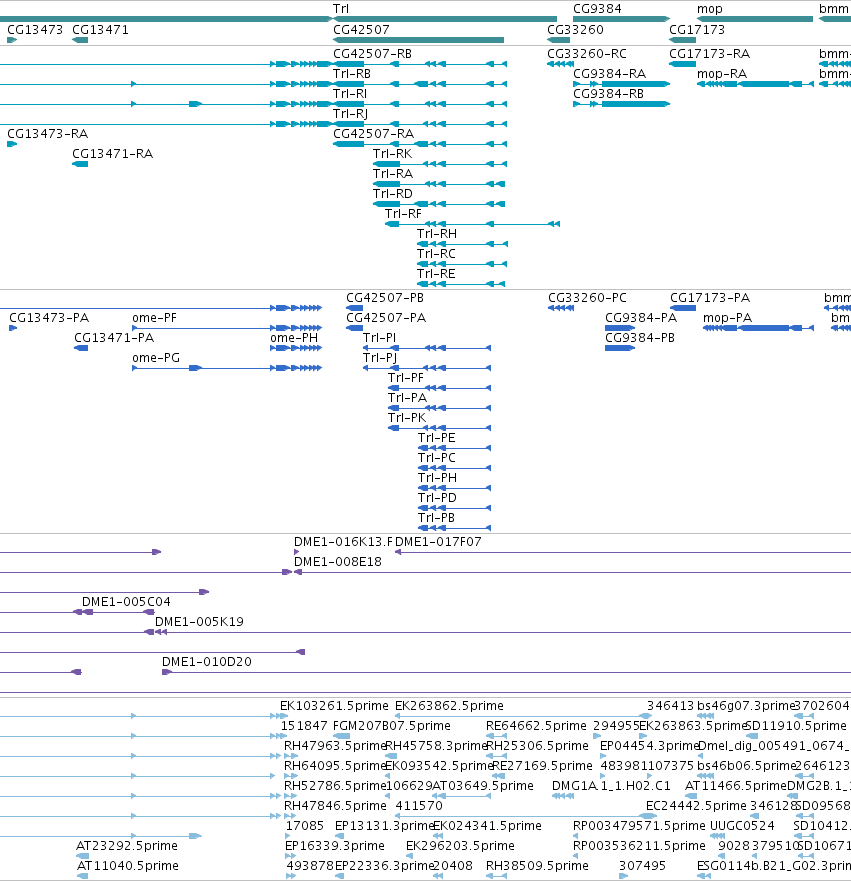
Task: Click the Trl-PC protein label
Action: pyautogui.click(x=436, y=457)
